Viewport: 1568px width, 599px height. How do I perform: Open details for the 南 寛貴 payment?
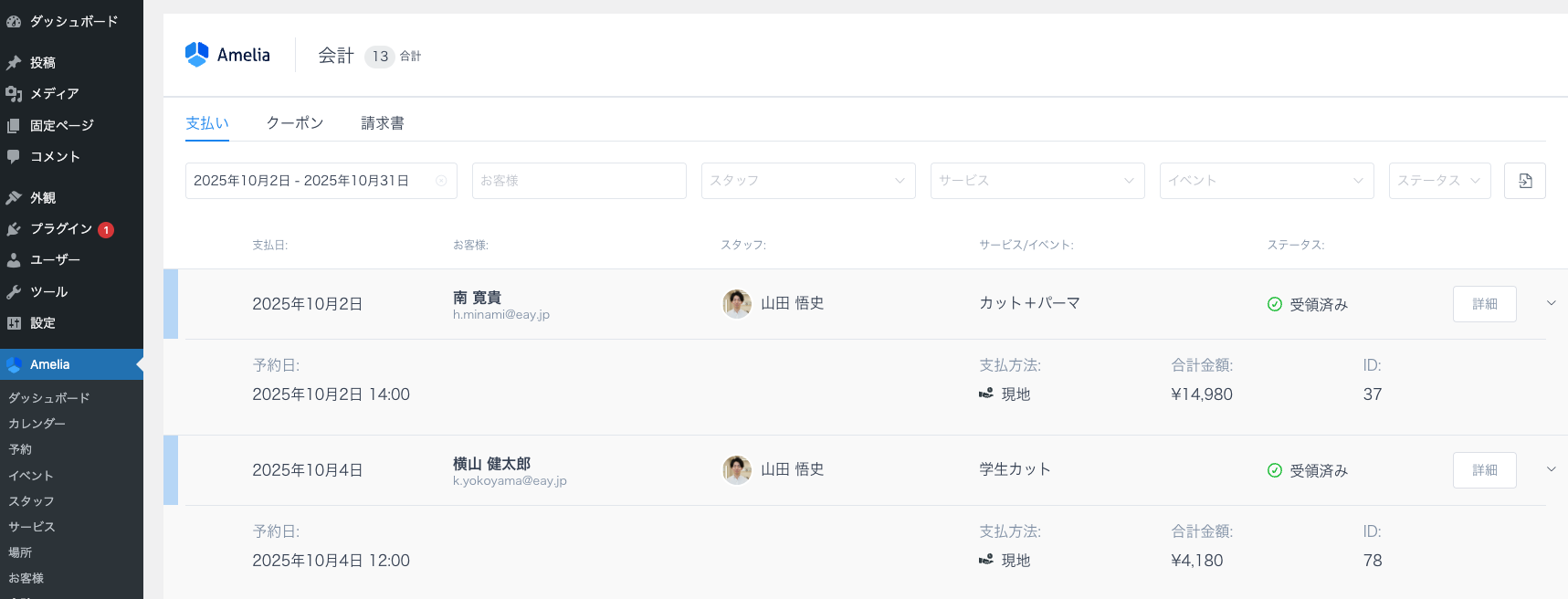1484,304
